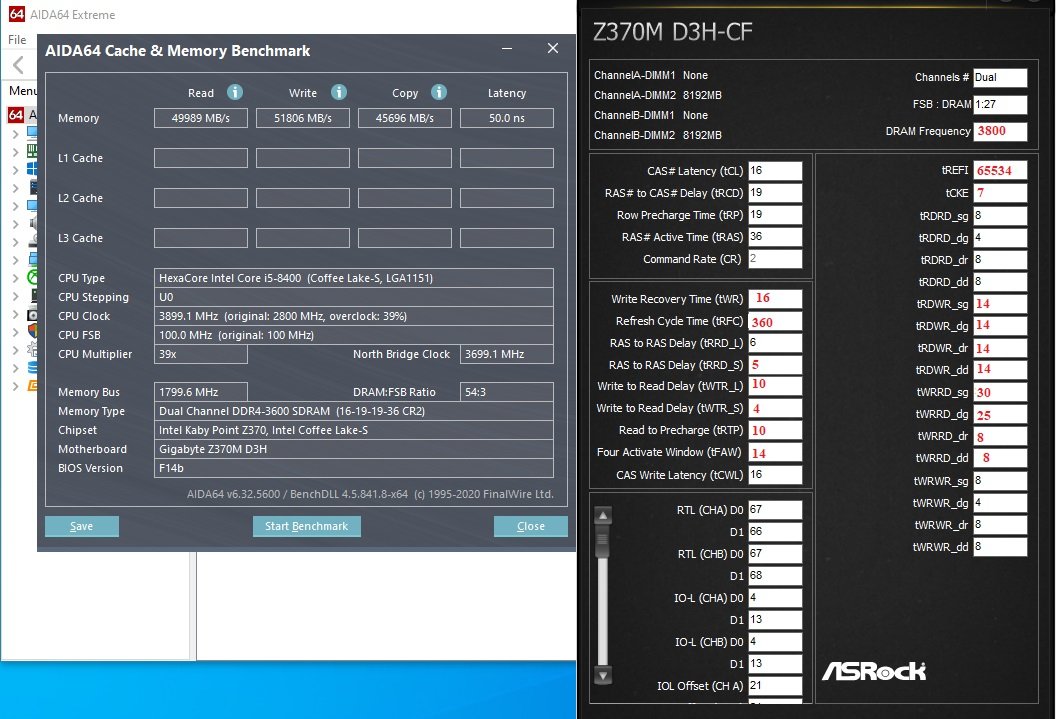The width and height of the screenshot is (1056, 719).
Task: Open the File menu in AIDA64
Action: [x=18, y=40]
